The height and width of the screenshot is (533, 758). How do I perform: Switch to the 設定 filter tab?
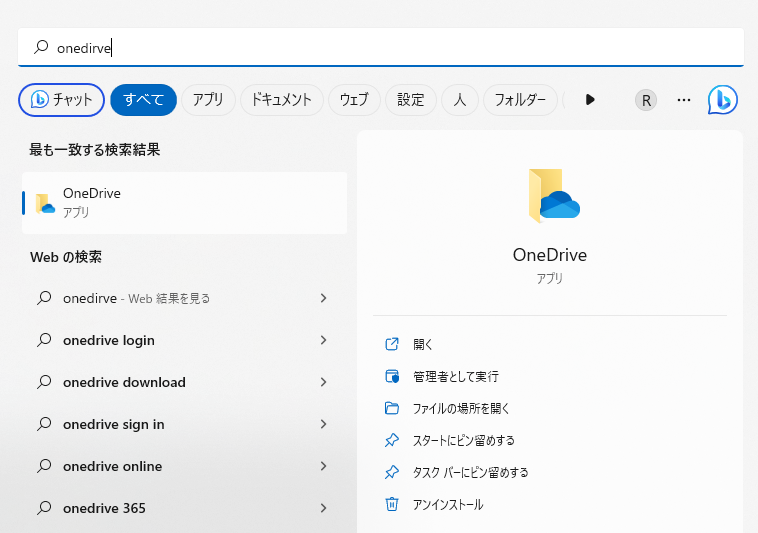[x=411, y=100]
